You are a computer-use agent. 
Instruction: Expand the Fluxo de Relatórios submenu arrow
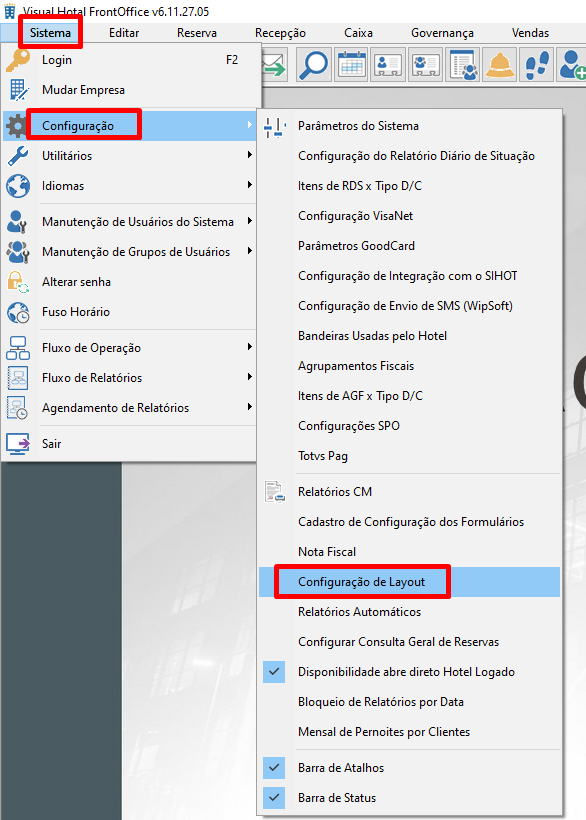pyautogui.click(x=250, y=377)
